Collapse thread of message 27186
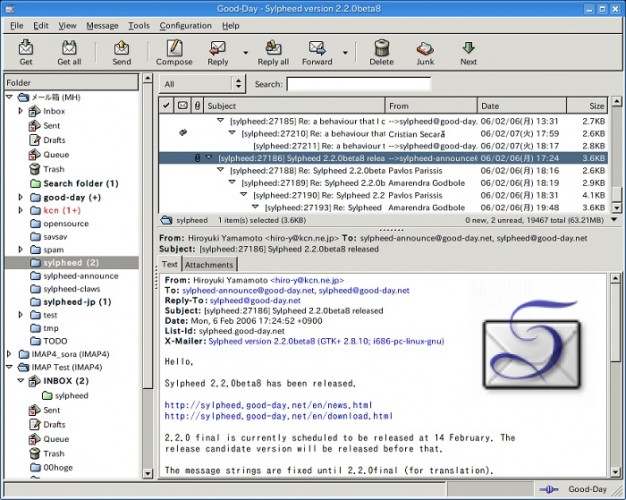The height and width of the screenshot is (500, 626). [x=208, y=157]
